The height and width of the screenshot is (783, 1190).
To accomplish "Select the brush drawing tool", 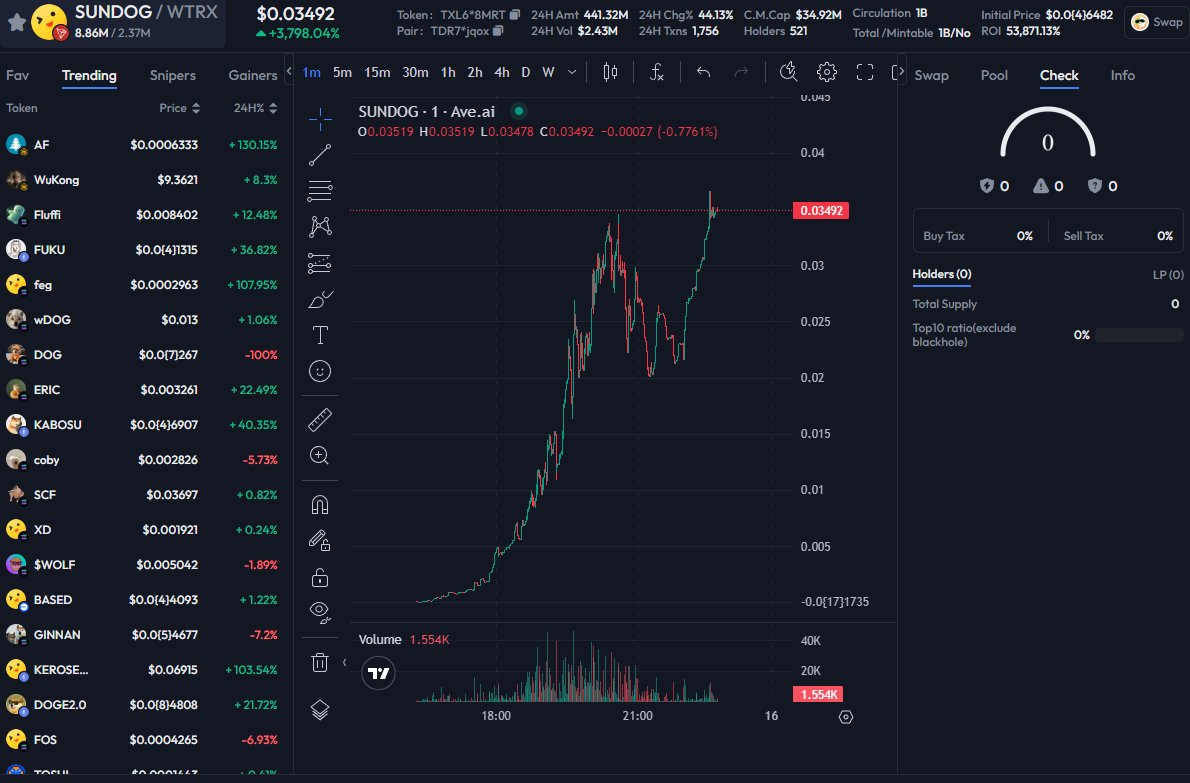I will pos(320,300).
